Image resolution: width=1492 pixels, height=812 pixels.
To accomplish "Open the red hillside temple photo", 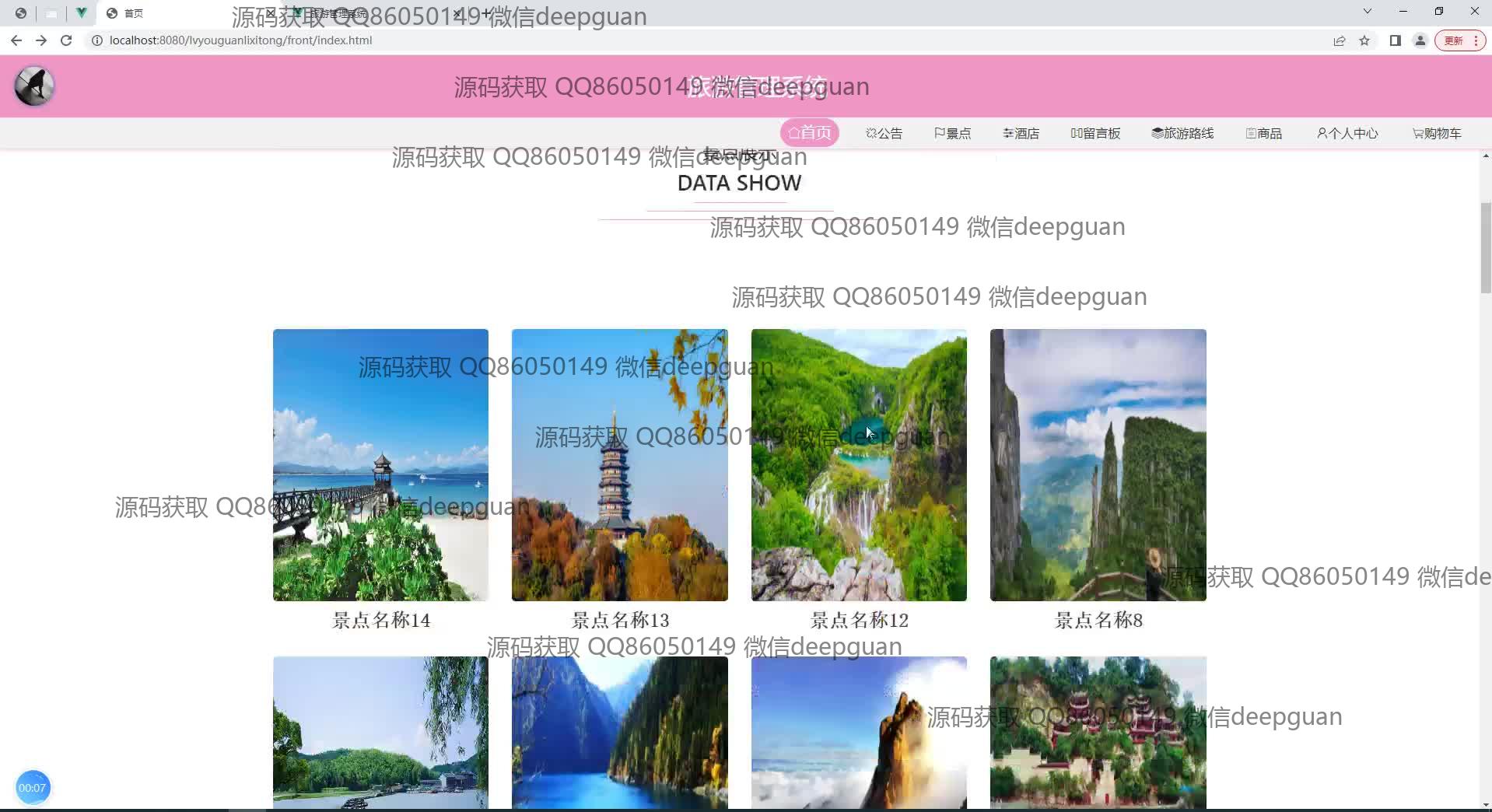I will [x=1098, y=733].
